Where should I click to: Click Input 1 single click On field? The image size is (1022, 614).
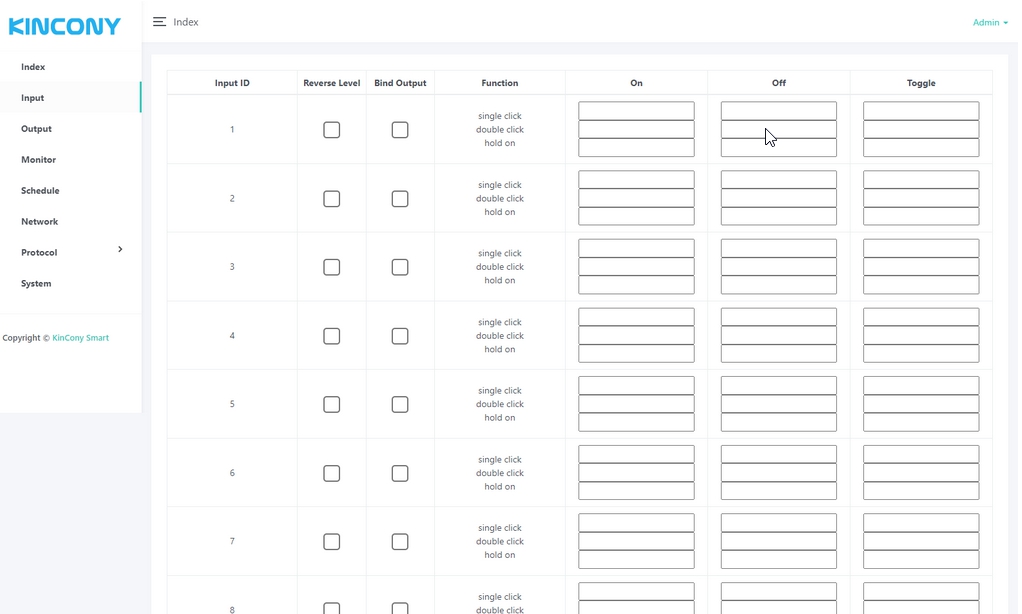(x=636, y=111)
